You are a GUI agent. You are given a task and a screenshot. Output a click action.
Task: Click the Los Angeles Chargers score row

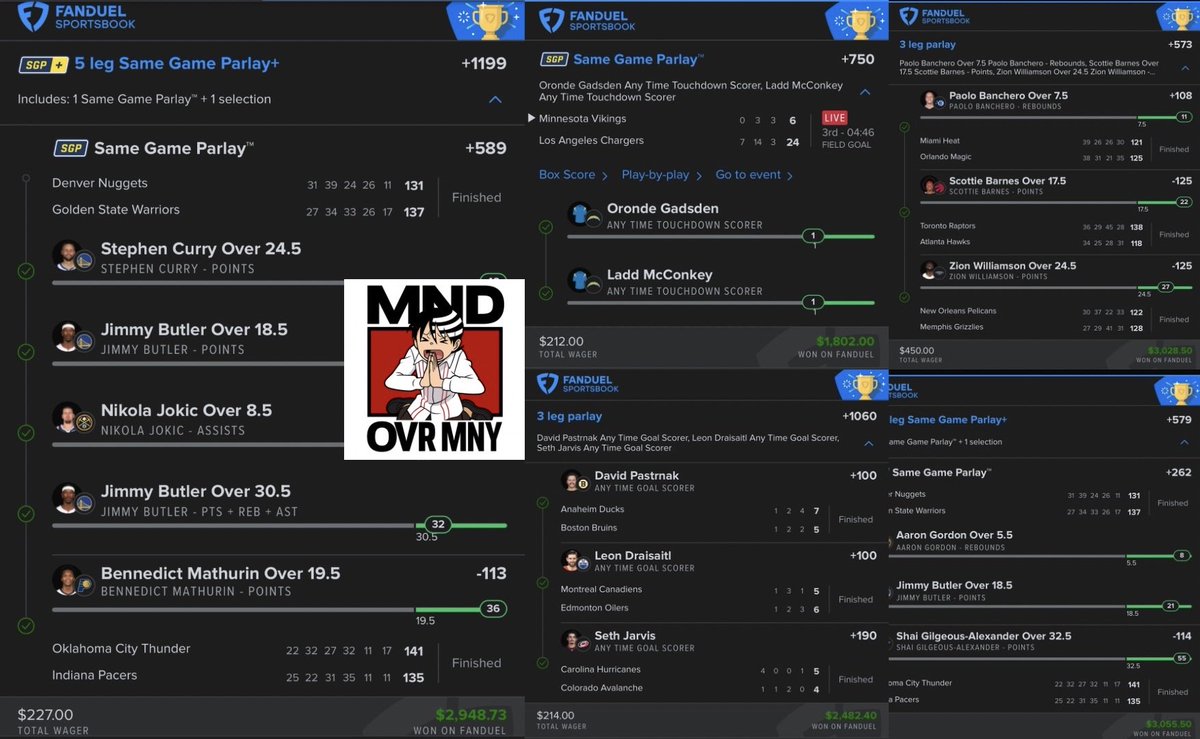point(668,141)
